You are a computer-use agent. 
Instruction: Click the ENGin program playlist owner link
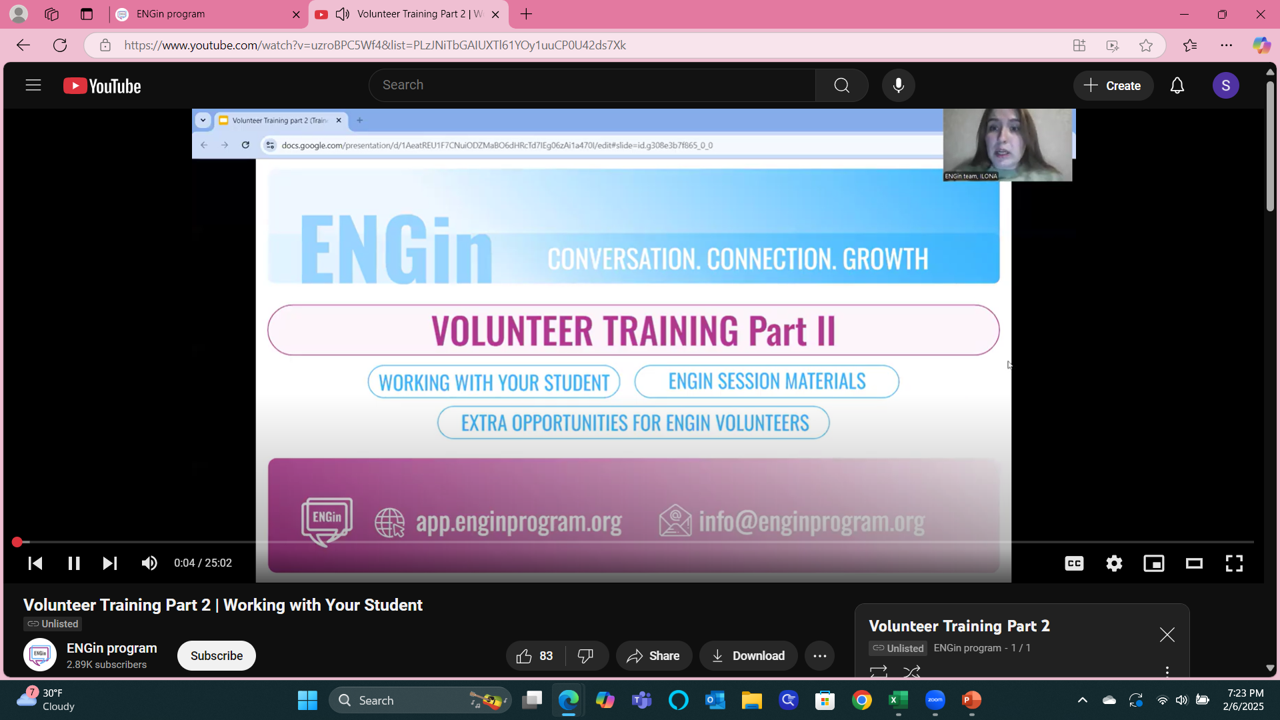pyautogui.click(x=967, y=648)
